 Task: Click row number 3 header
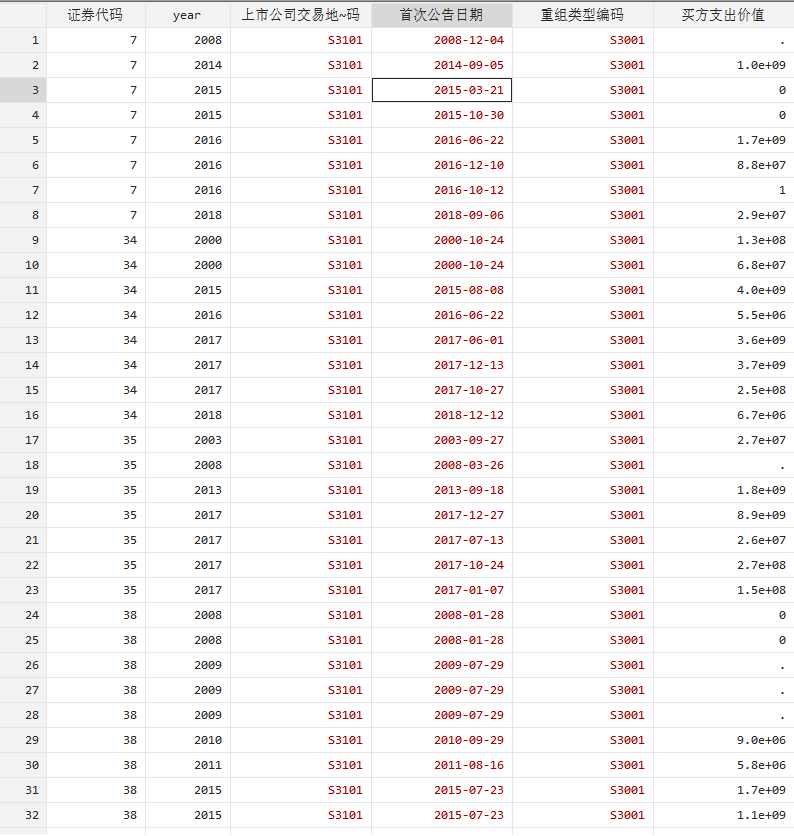coord(23,90)
